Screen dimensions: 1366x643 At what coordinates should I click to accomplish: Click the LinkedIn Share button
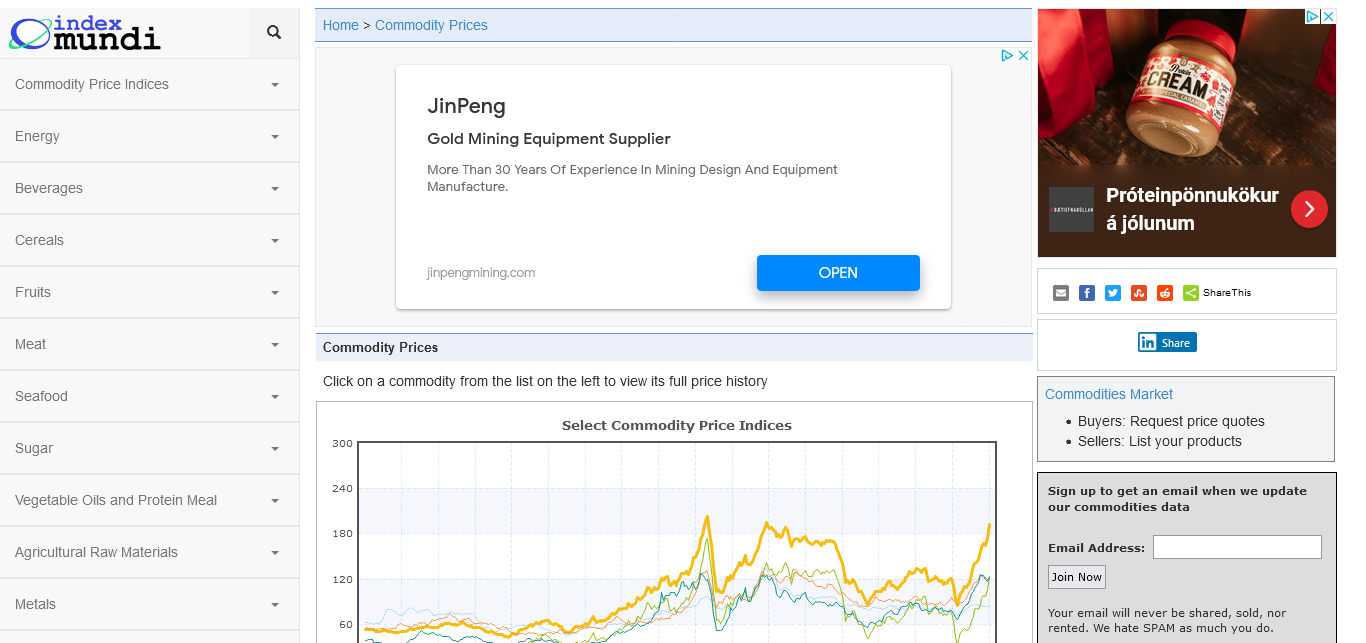click(x=1167, y=342)
